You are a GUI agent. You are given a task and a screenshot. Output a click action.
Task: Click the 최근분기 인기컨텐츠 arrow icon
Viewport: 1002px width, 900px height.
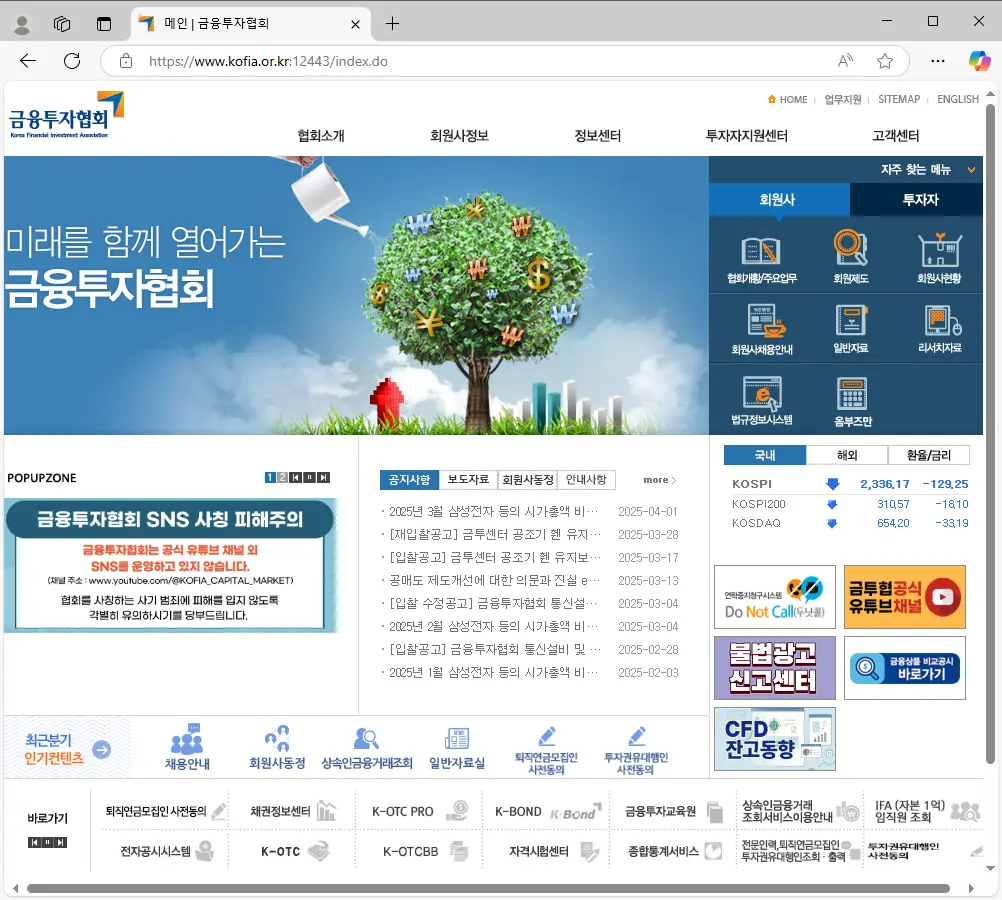(x=102, y=749)
